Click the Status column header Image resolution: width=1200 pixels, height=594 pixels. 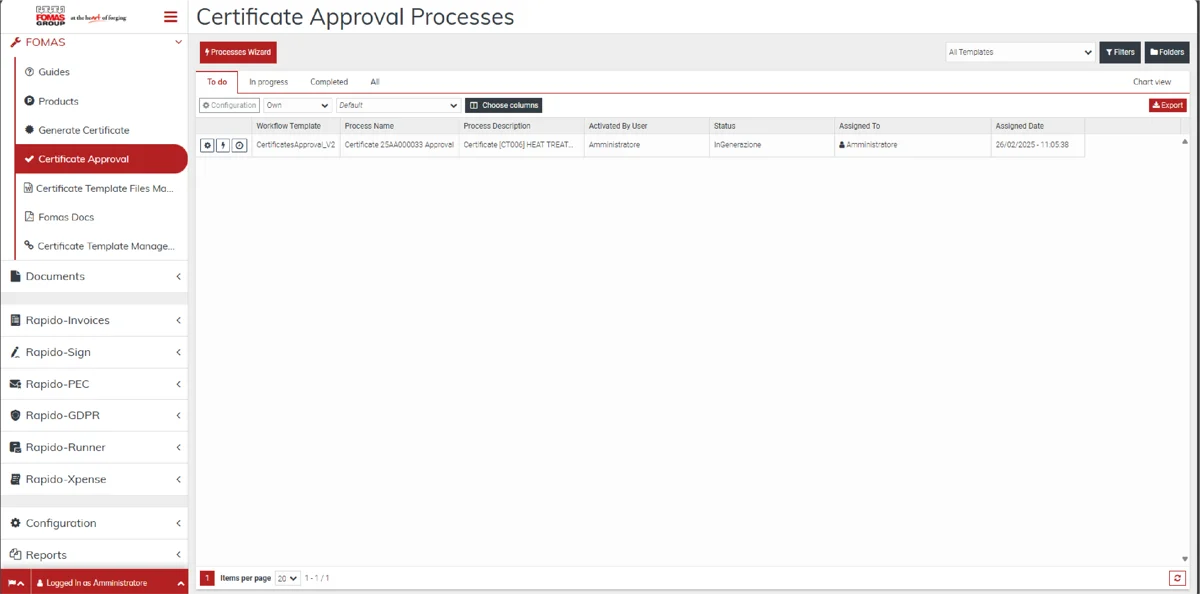(x=771, y=126)
